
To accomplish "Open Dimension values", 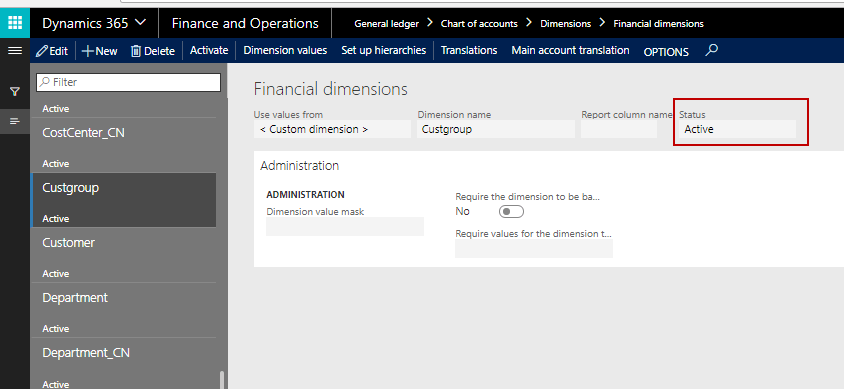I will (285, 51).
